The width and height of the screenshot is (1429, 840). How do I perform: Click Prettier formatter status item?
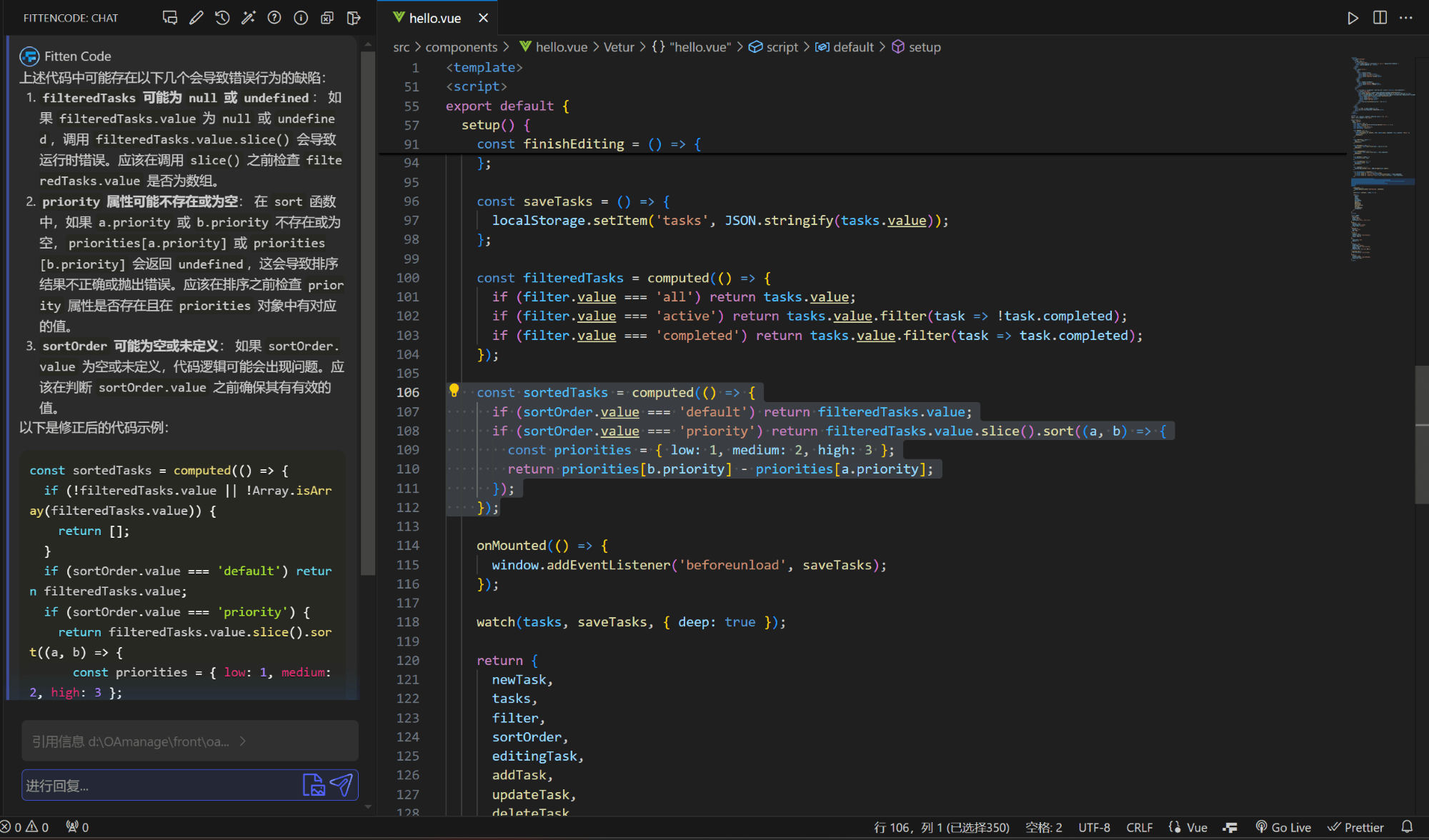click(1355, 827)
